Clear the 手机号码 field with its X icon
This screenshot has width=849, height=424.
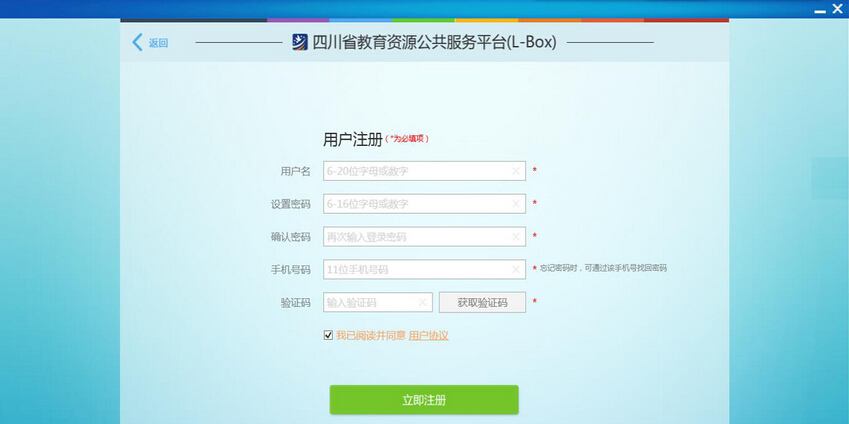516,269
